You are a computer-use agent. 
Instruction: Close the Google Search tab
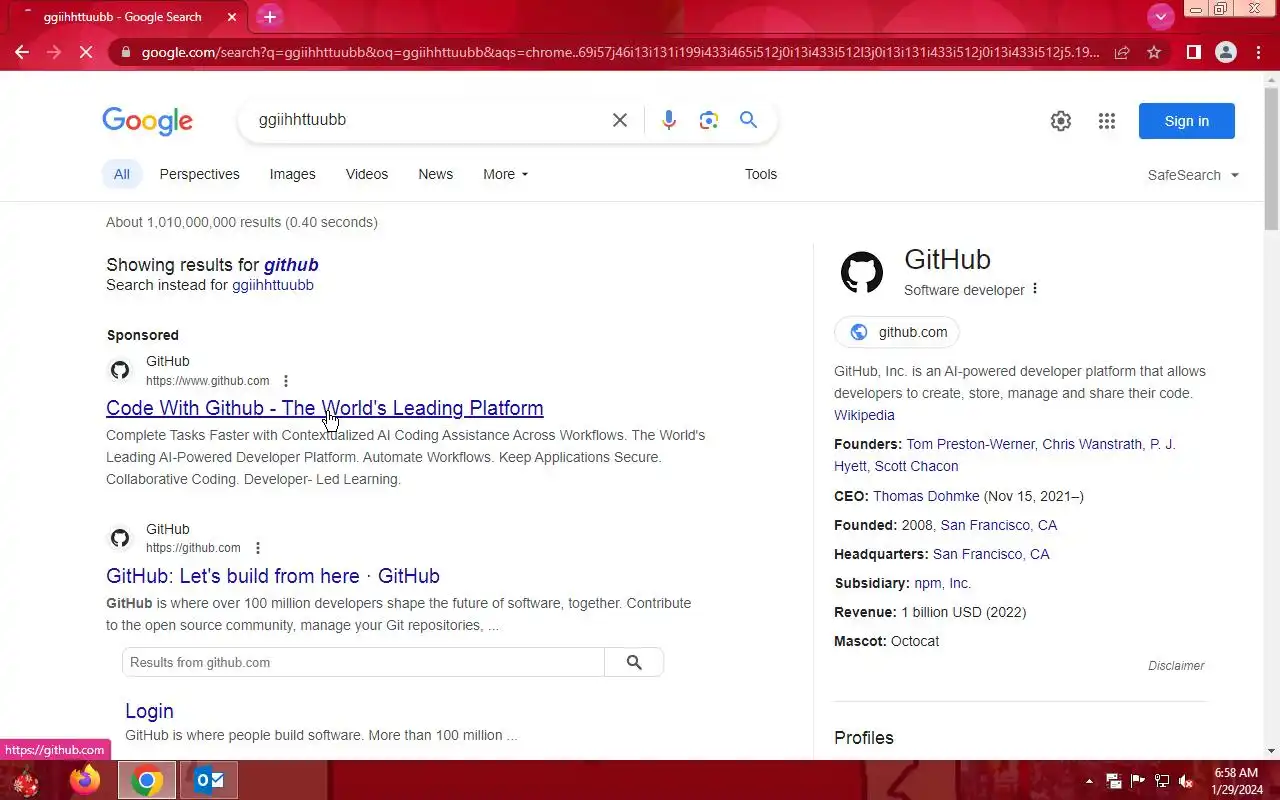232,17
